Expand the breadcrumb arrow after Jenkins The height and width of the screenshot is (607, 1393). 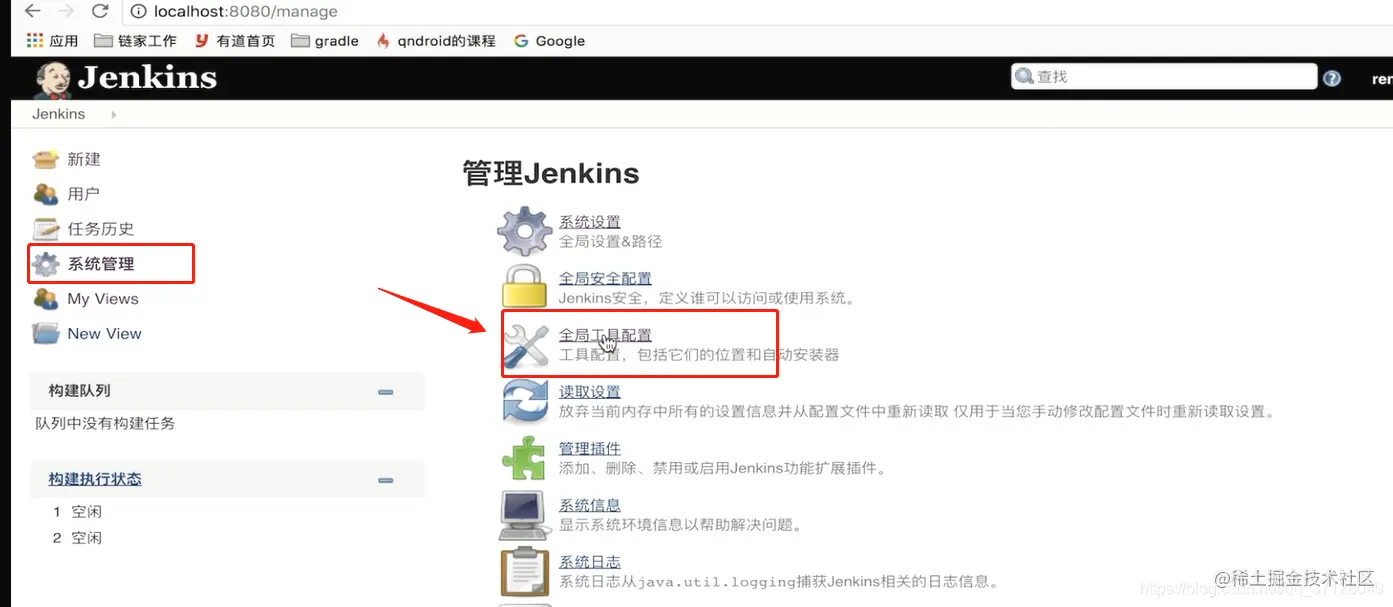(x=113, y=114)
